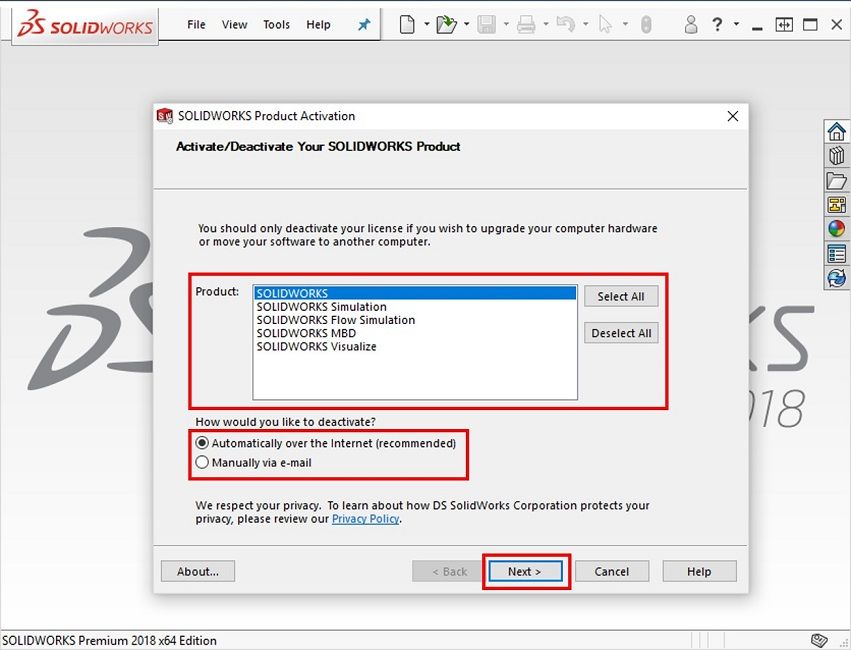Open the View Palette icon

coord(836,205)
